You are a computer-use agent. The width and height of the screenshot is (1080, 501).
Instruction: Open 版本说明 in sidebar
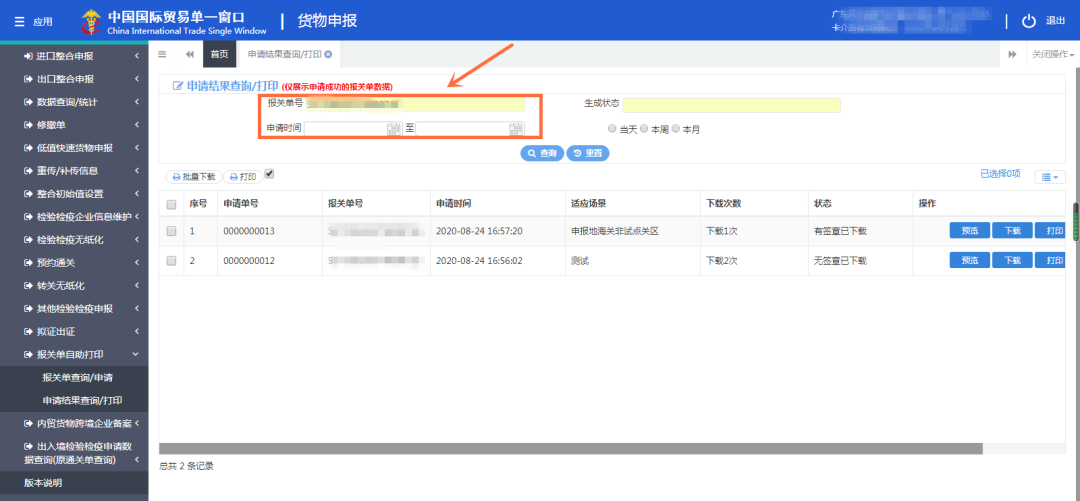pos(74,483)
